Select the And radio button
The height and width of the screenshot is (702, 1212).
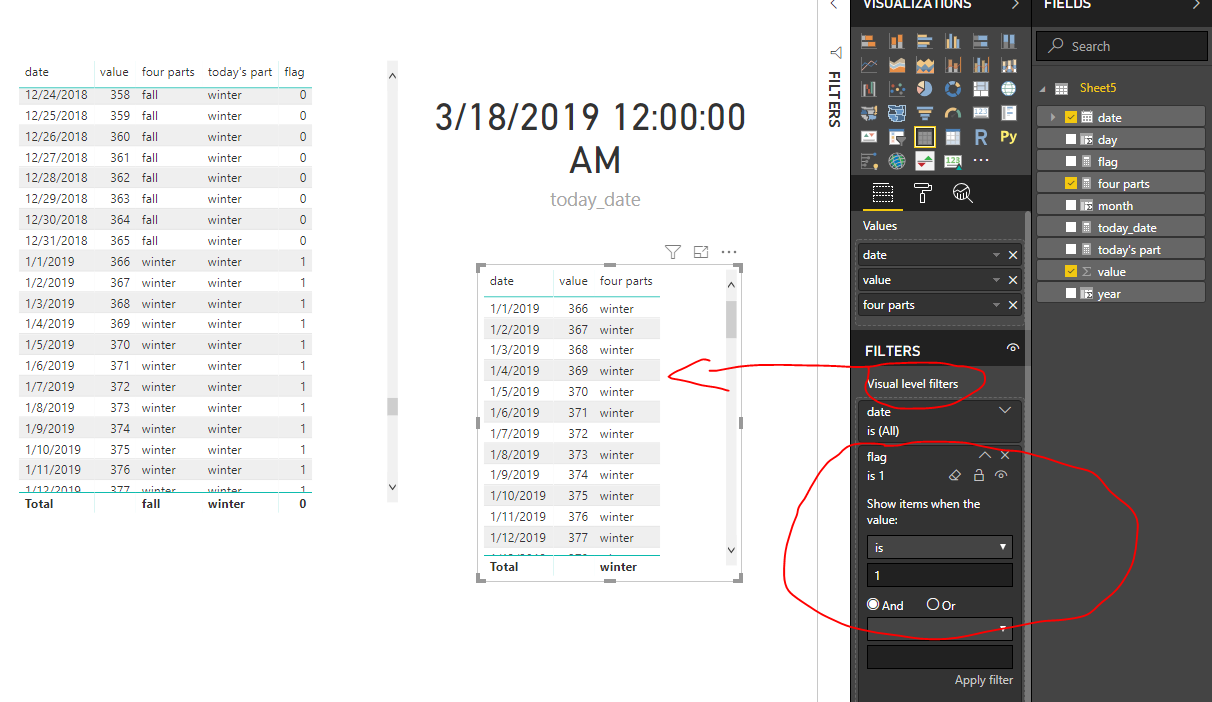(x=873, y=604)
